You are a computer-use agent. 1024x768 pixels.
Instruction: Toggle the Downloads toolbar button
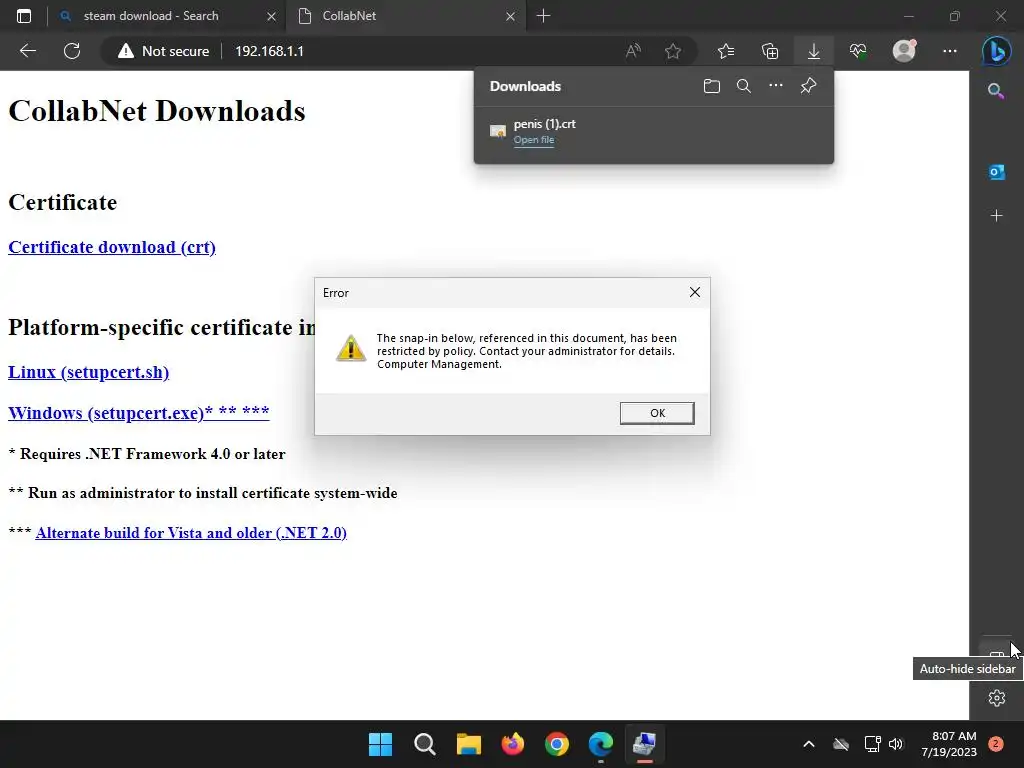(x=814, y=51)
